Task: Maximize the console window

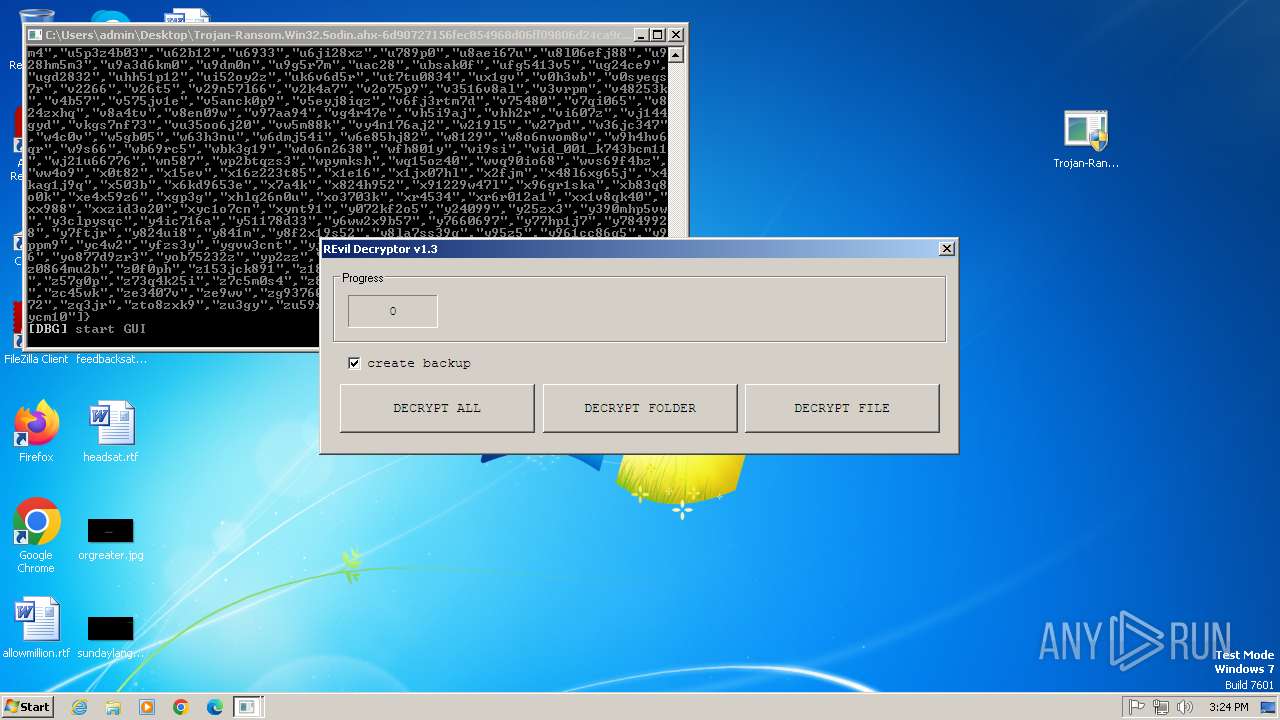Action: (658, 34)
